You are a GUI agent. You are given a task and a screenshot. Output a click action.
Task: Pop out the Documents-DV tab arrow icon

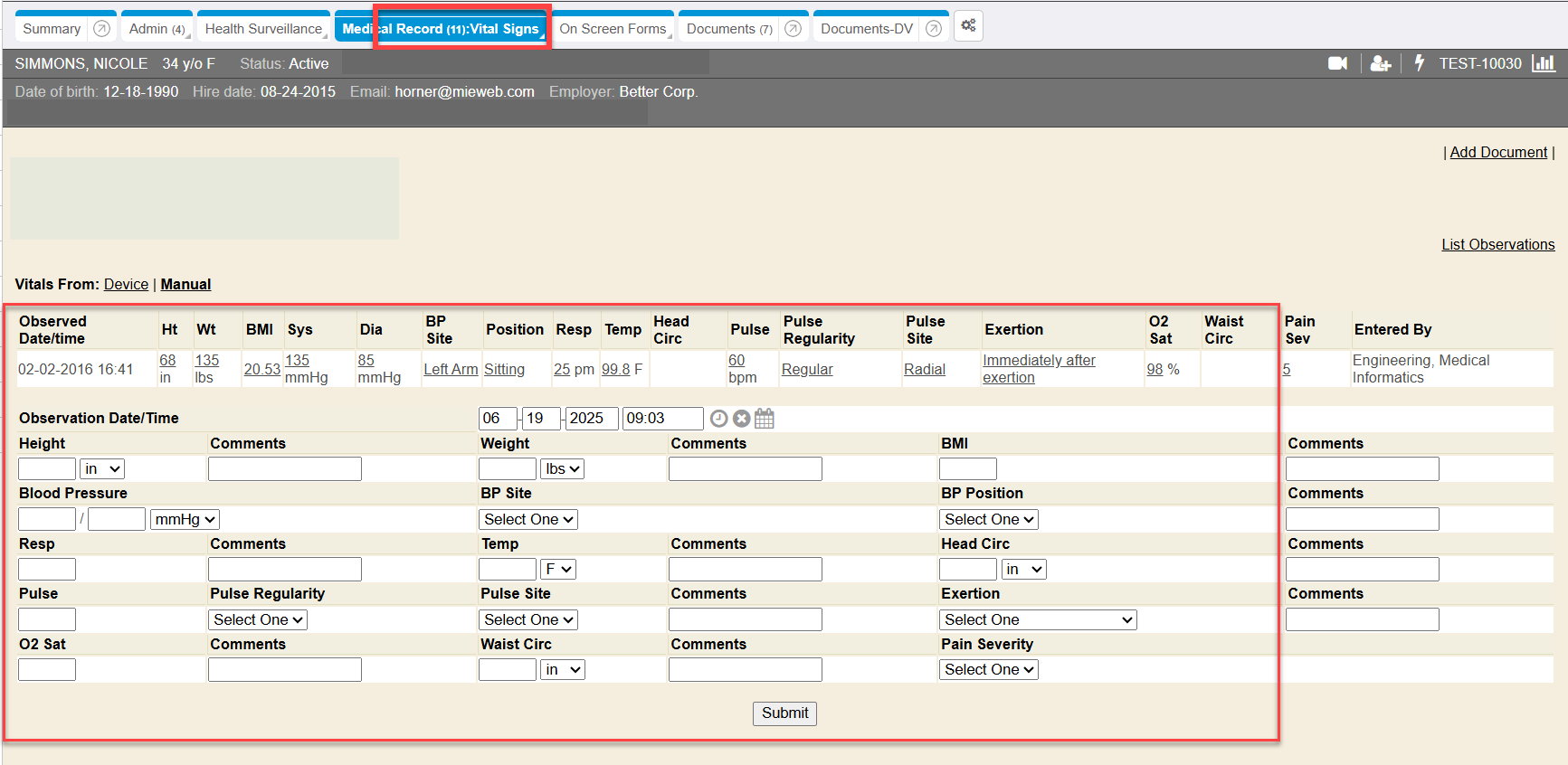pos(934,29)
